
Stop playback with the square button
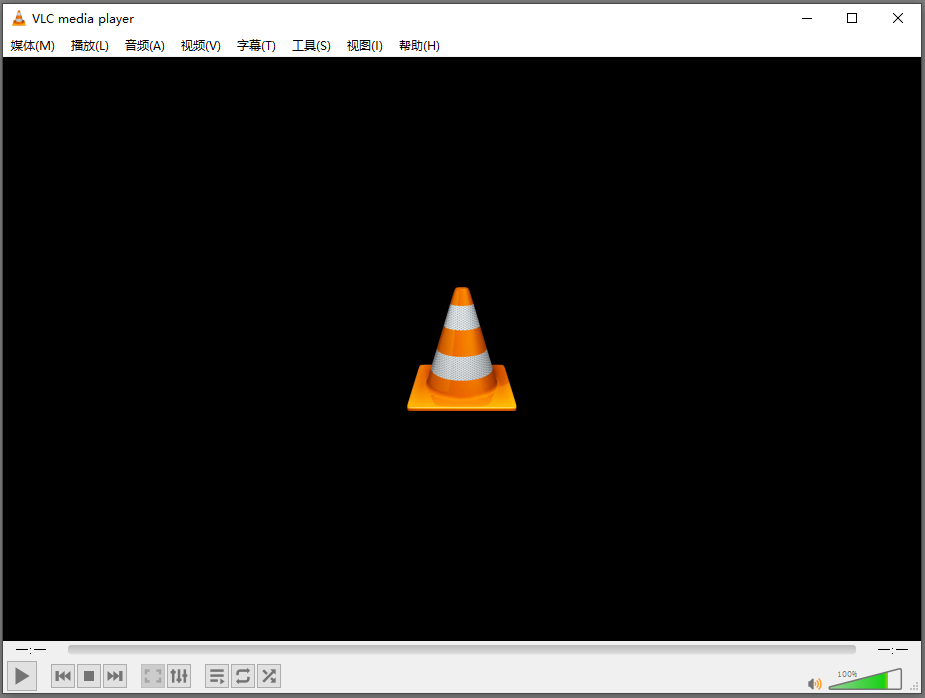pos(89,676)
